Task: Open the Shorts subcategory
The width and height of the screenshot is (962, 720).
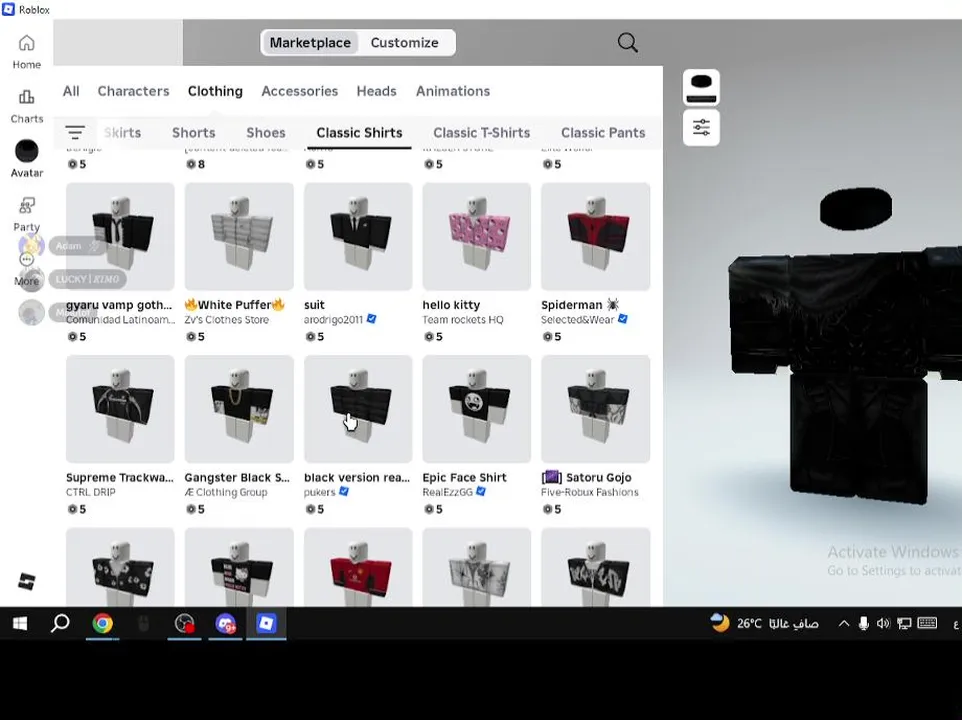Action: coord(193,132)
